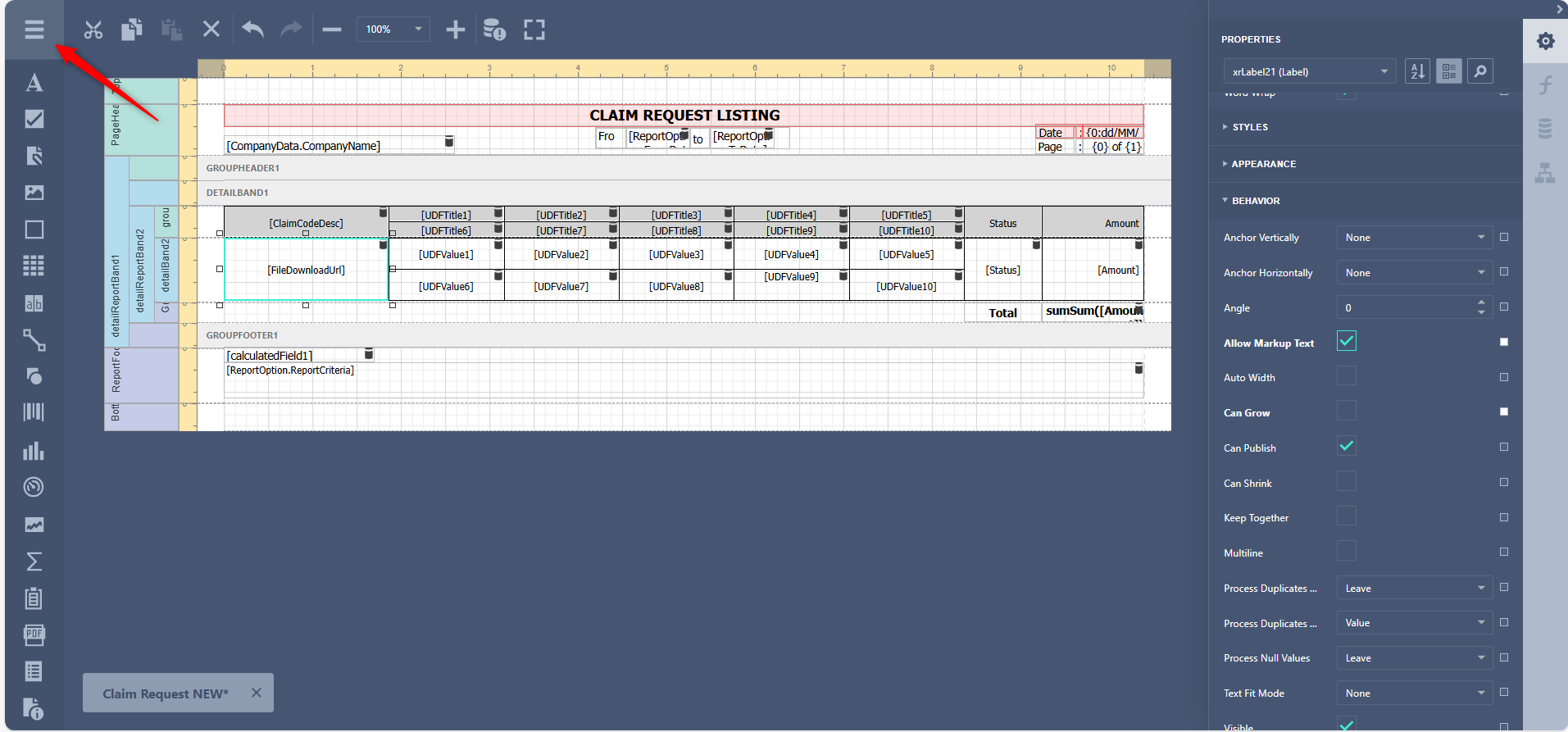Open the hamburger menu
1568x732 pixels.
pyautogui.click(x=34, y=30)
